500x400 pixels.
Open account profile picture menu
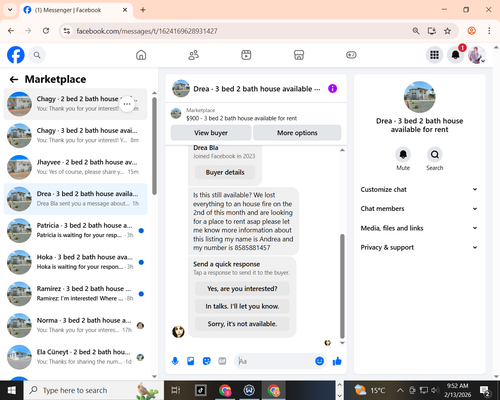477,55
